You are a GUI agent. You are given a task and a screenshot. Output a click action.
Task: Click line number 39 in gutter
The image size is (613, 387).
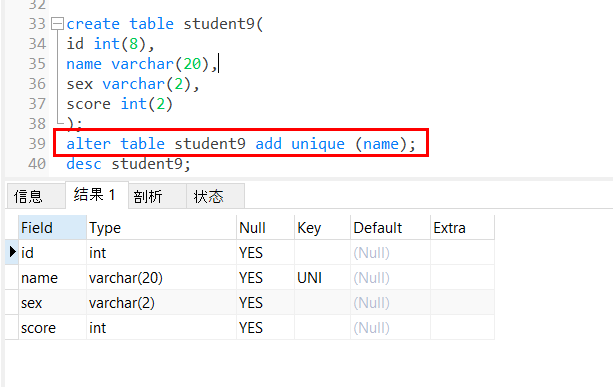pos(37,144)
